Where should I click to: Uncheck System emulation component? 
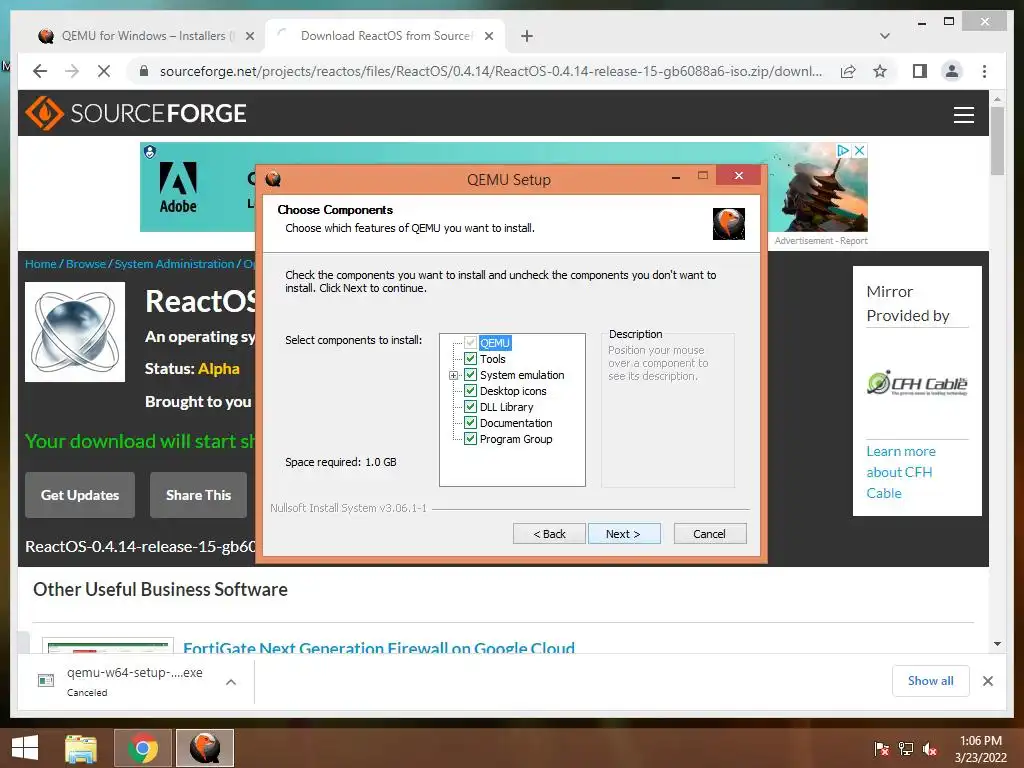470,375
